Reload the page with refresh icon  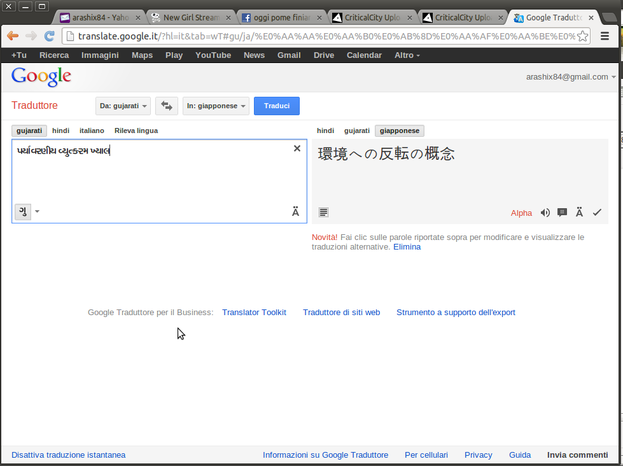(x=49, y=36)
